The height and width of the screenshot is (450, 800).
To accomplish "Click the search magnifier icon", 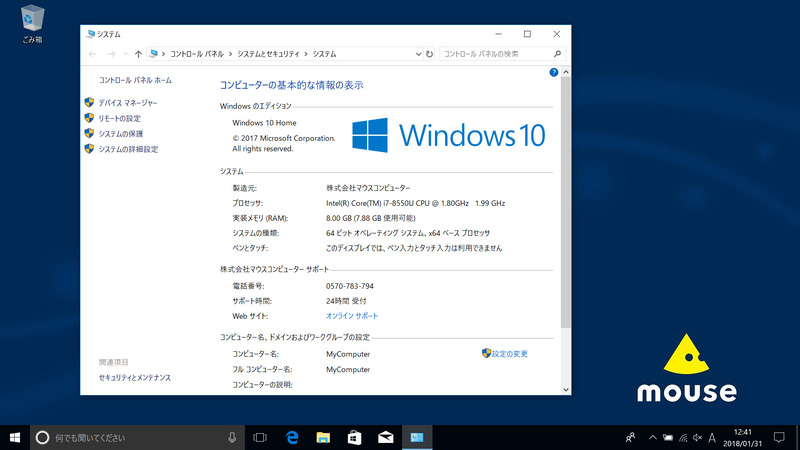I will coord(558,54).
